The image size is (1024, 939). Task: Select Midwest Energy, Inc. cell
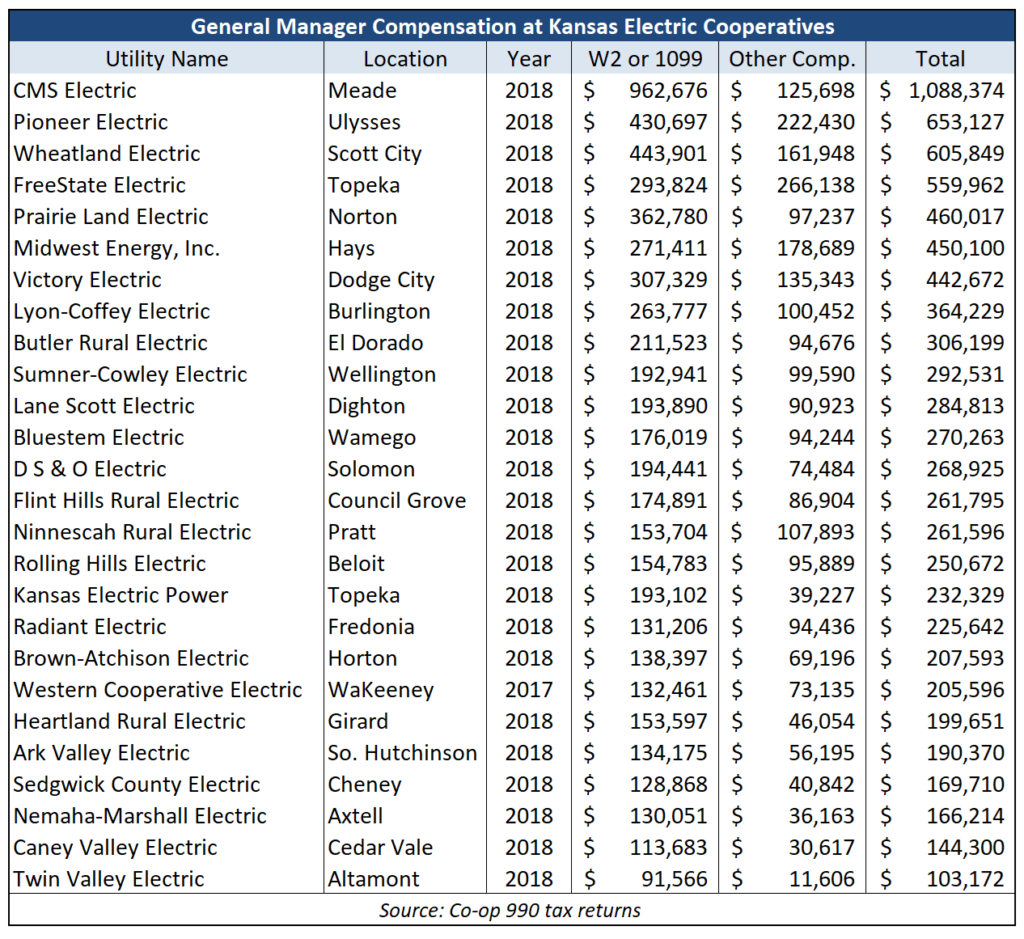tap(117, 248)
